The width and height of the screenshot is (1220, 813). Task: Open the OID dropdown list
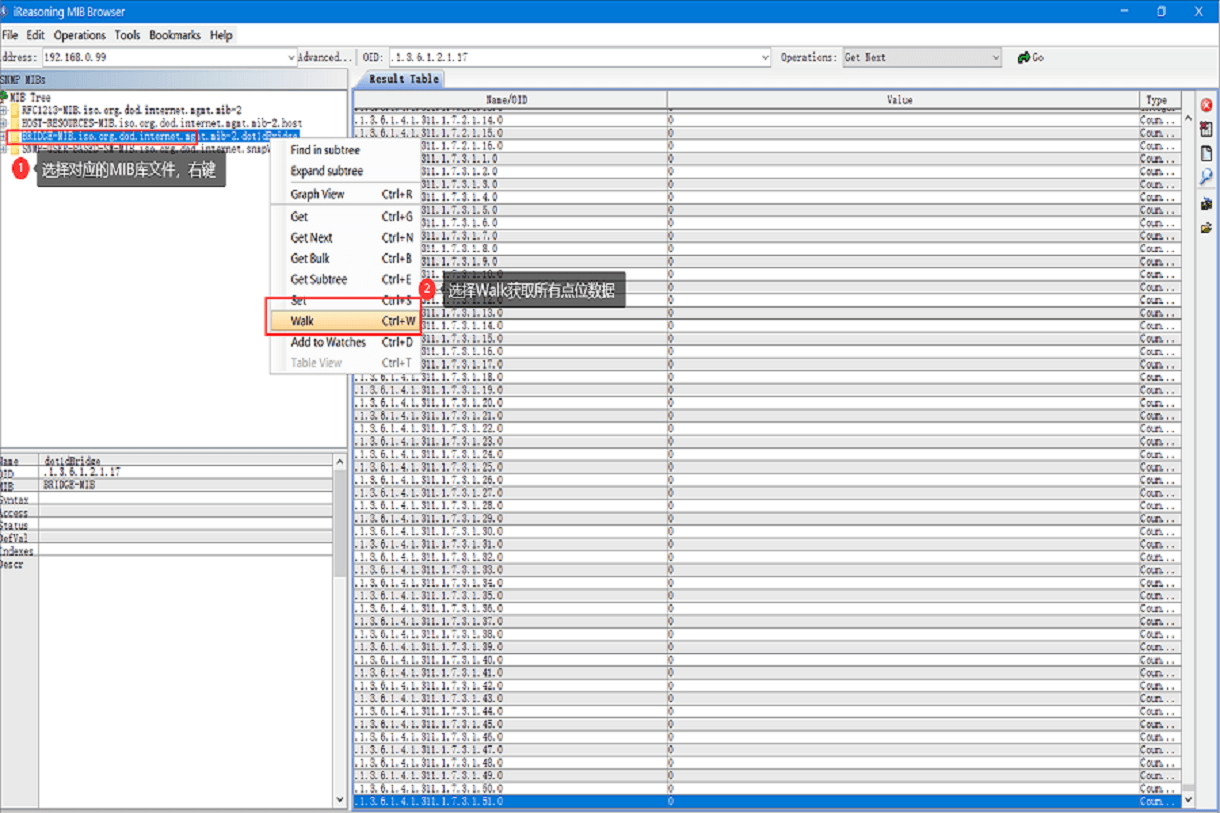pos(765,58)
